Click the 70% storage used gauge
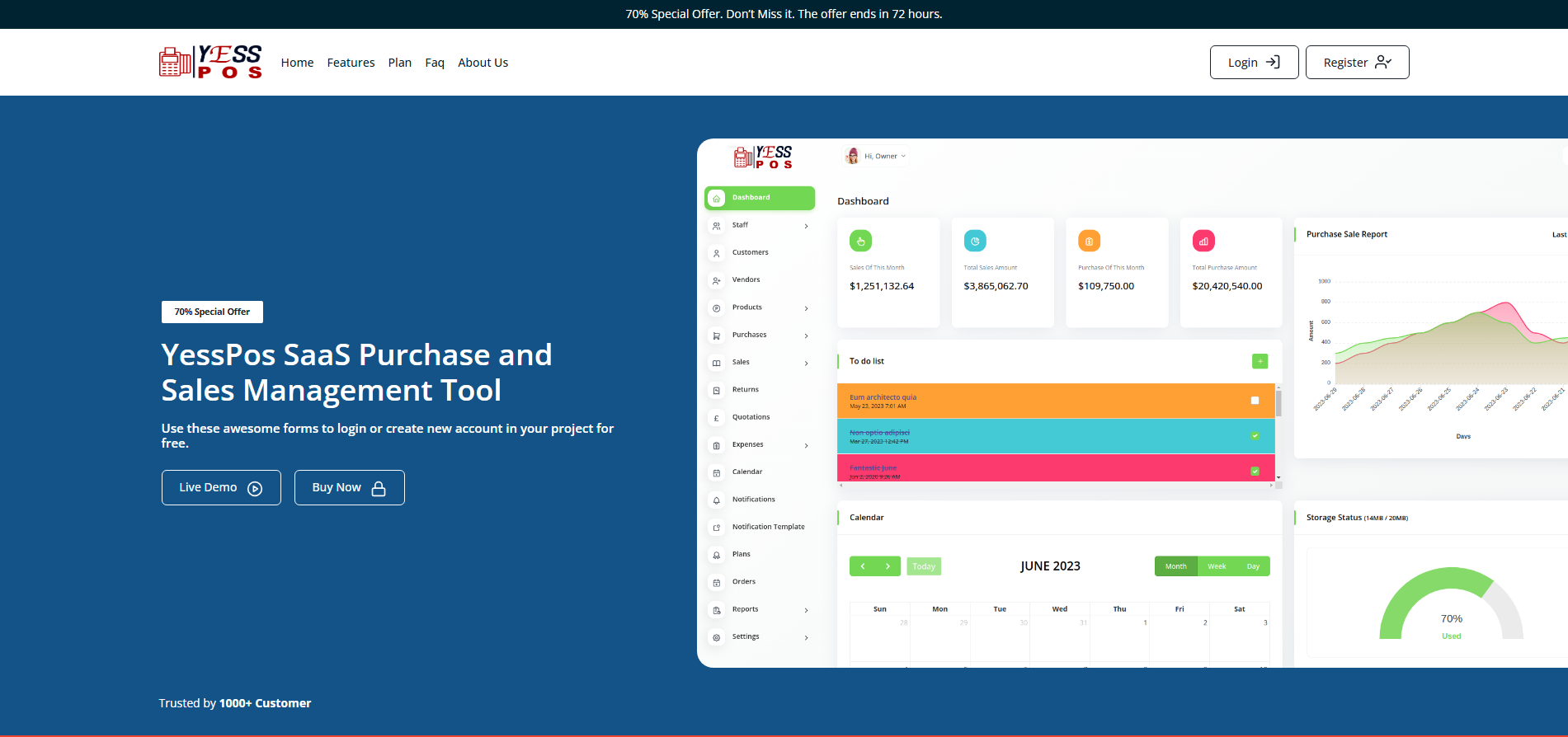 1451,610
